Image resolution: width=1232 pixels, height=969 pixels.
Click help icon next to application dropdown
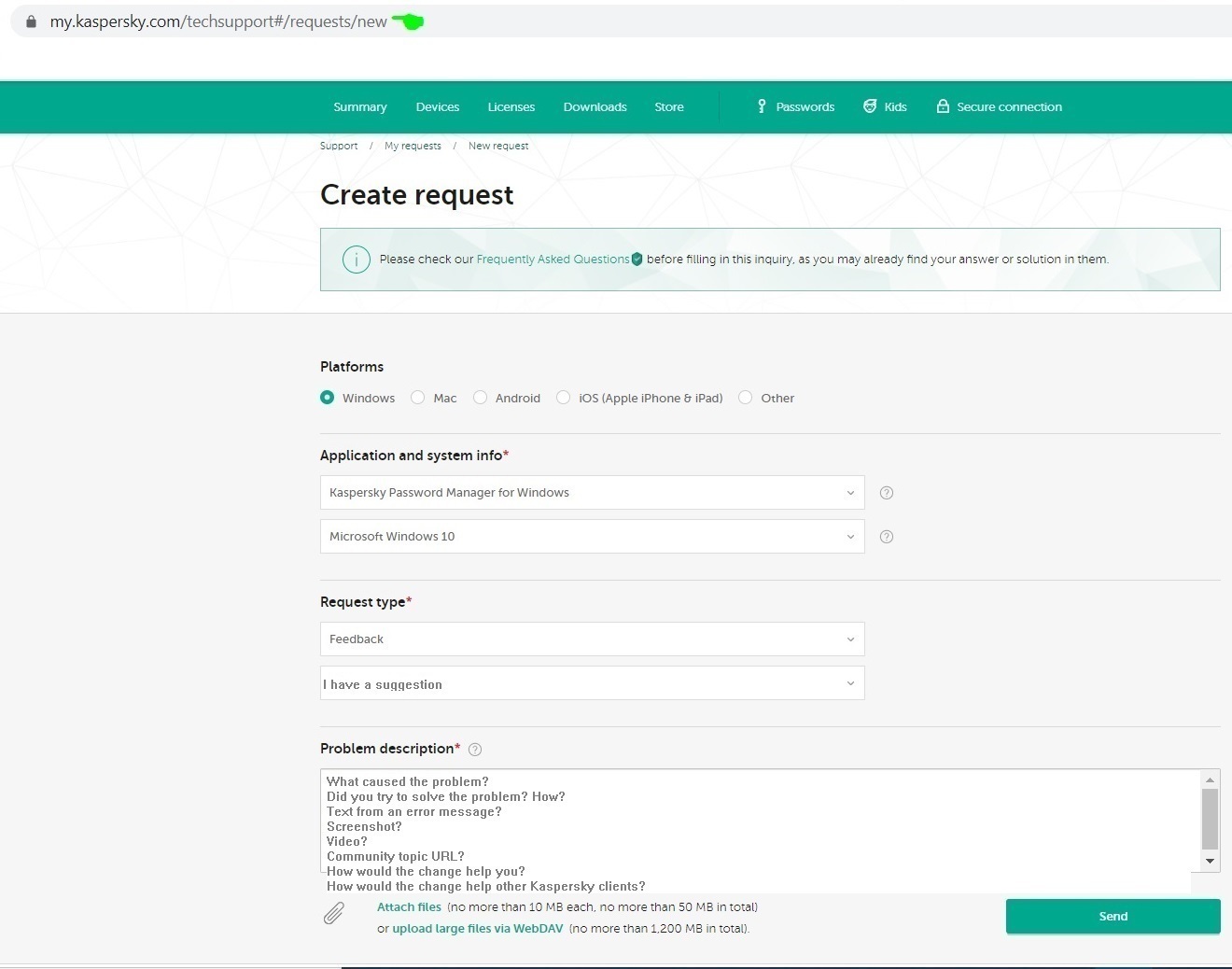point(887,493)
